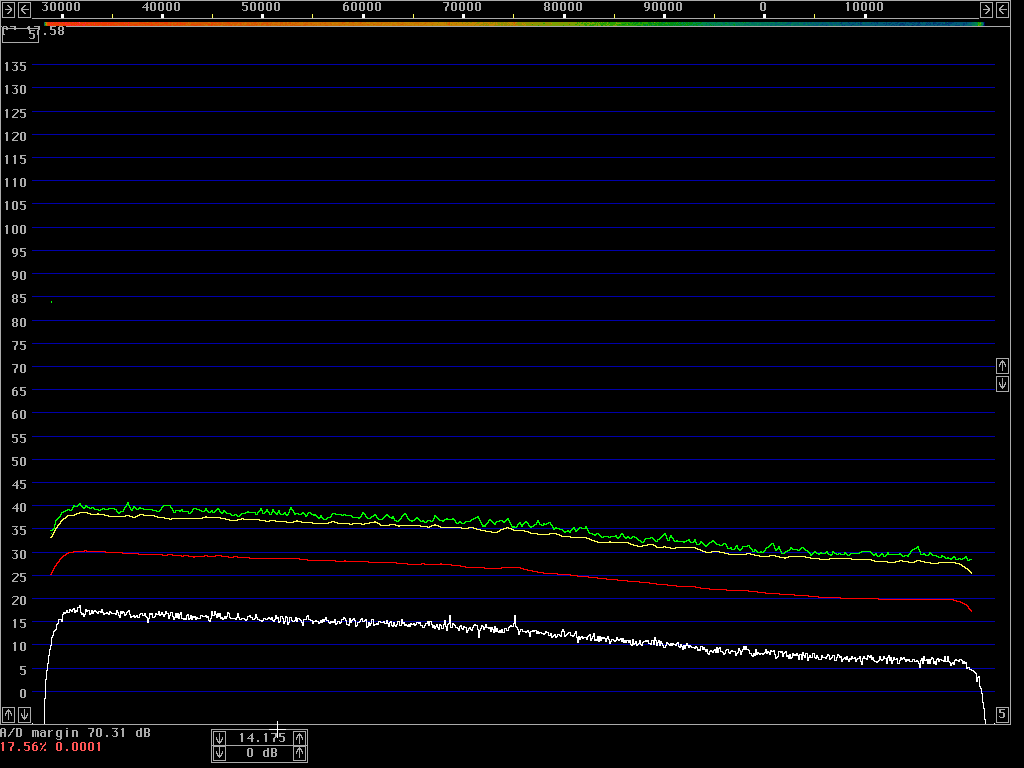Click the 80000 label on the frequency scale
Viewport: 1024px width, 768px height.
(563, 7)
